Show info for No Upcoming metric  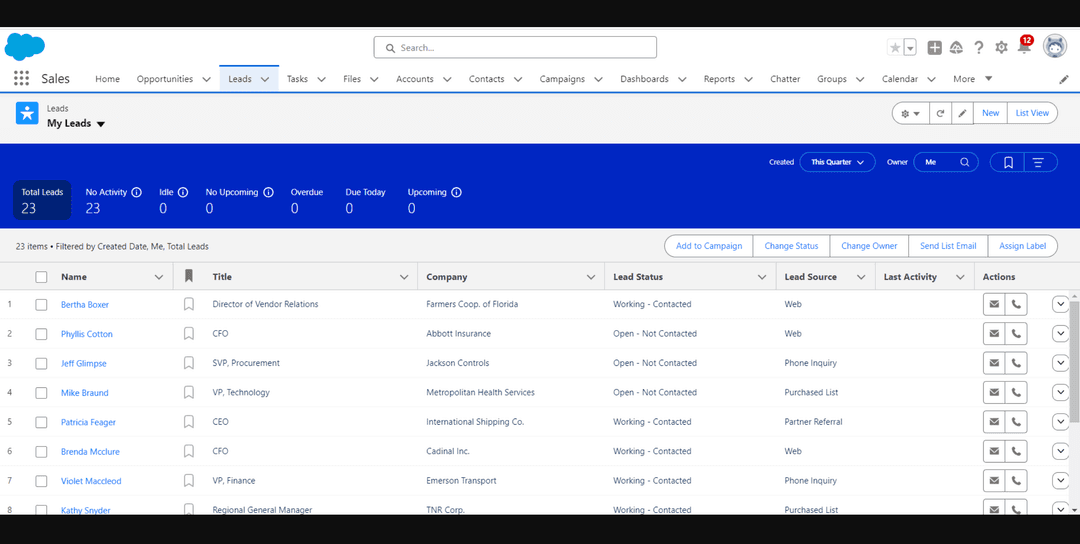[x=269, y=192]
